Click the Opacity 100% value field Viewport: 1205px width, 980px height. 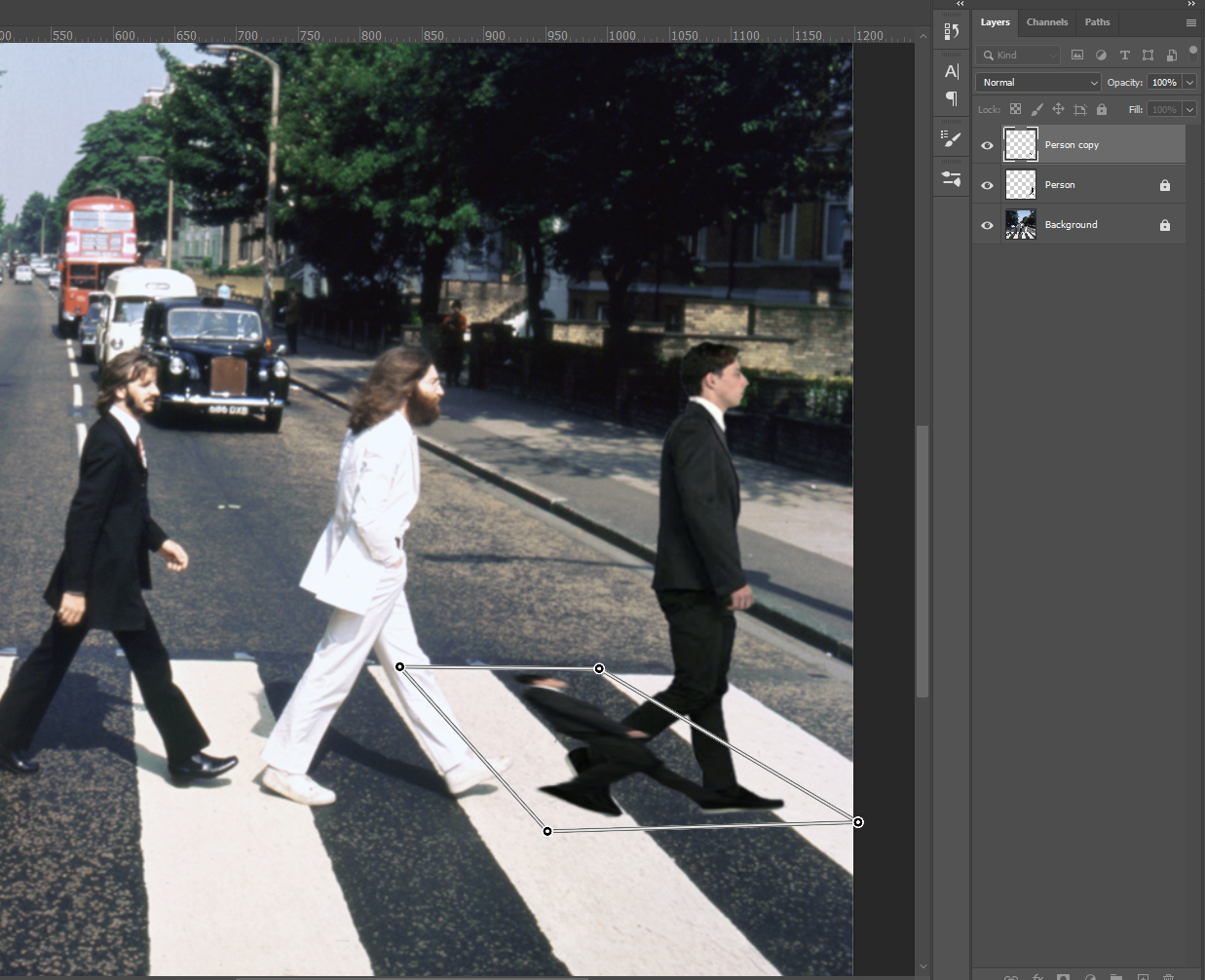pos(1165,83)
